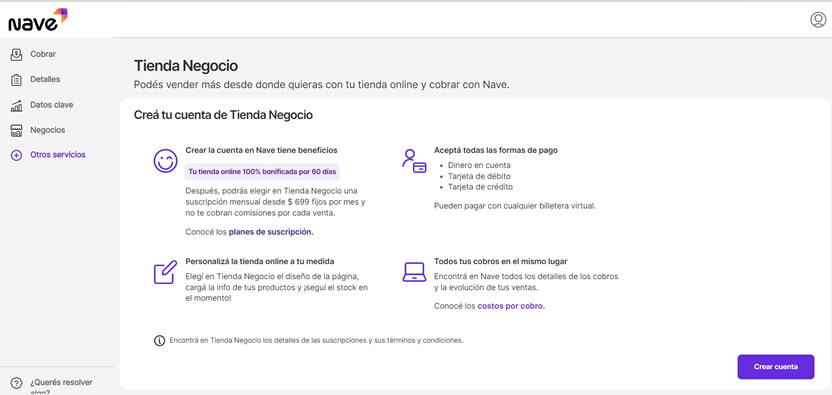
Task: Click the Dinero en cuenta bullet
Action: tap(479, 165)
